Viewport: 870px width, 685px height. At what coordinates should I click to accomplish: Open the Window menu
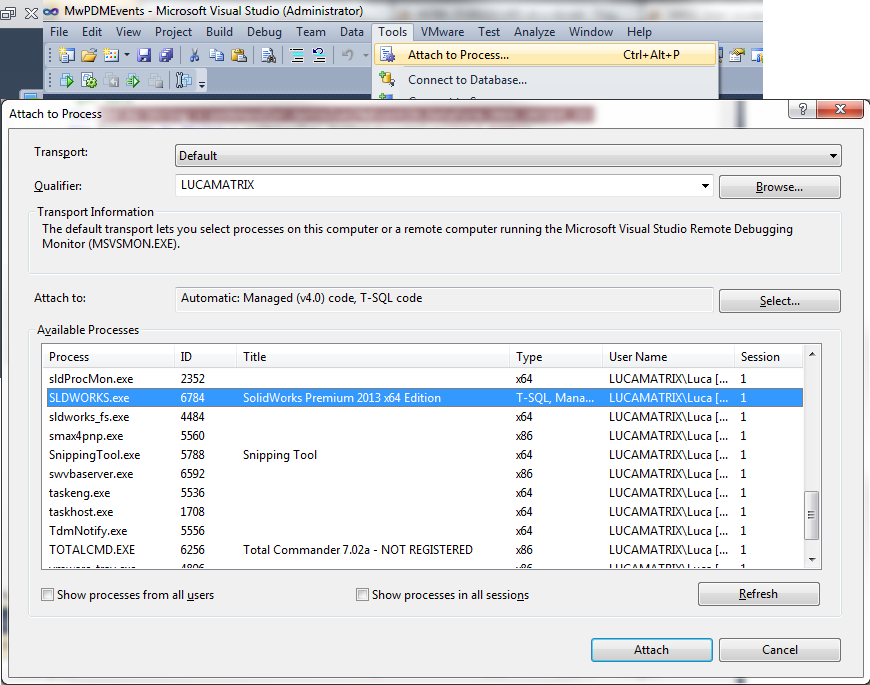click(x=590, y=32)
